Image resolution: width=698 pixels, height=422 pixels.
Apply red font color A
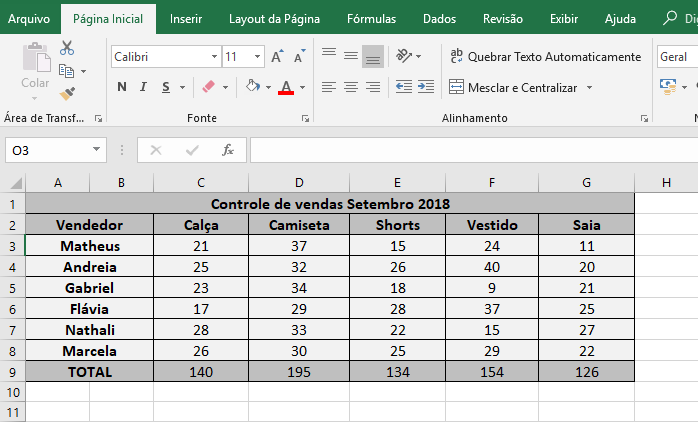click(x=286, y=87)
